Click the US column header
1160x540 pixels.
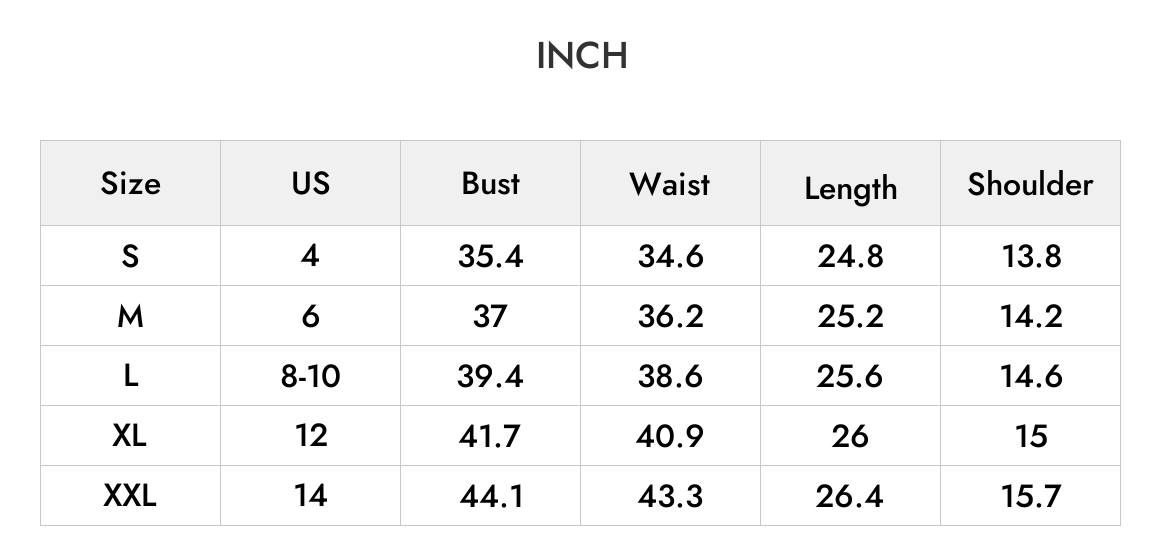point(311,183)
